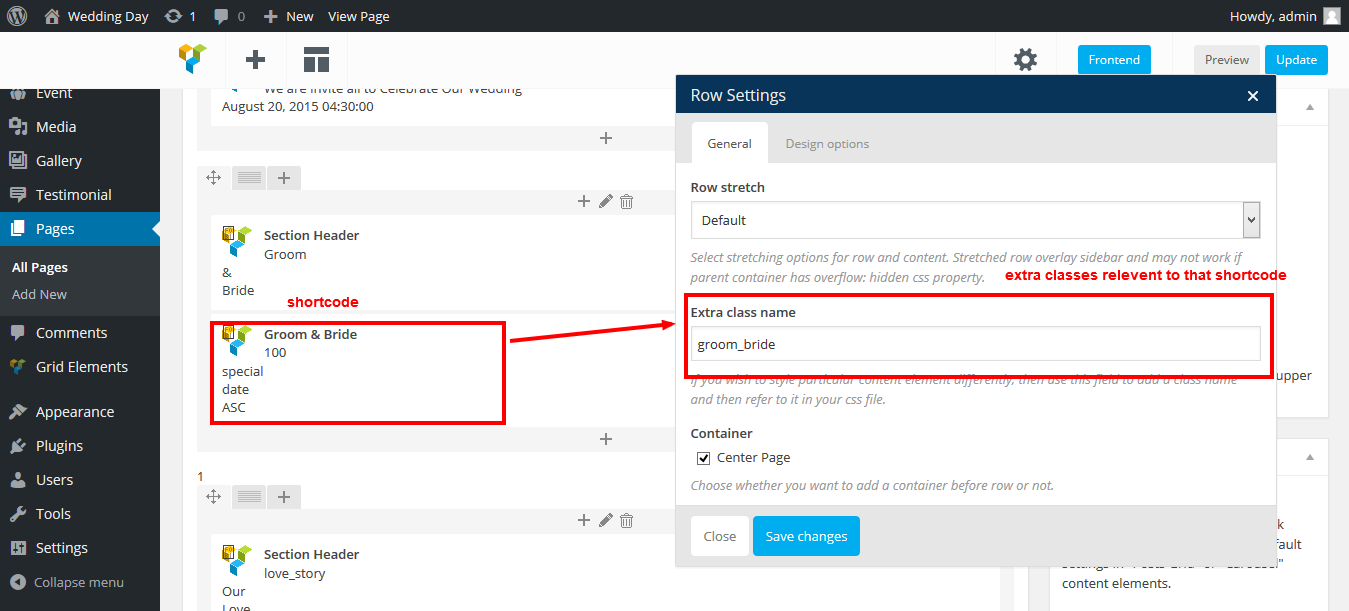The image size is (1349, 611).
Task: Collapse the admin sidebar menu
Action: (x=68, y=582)
